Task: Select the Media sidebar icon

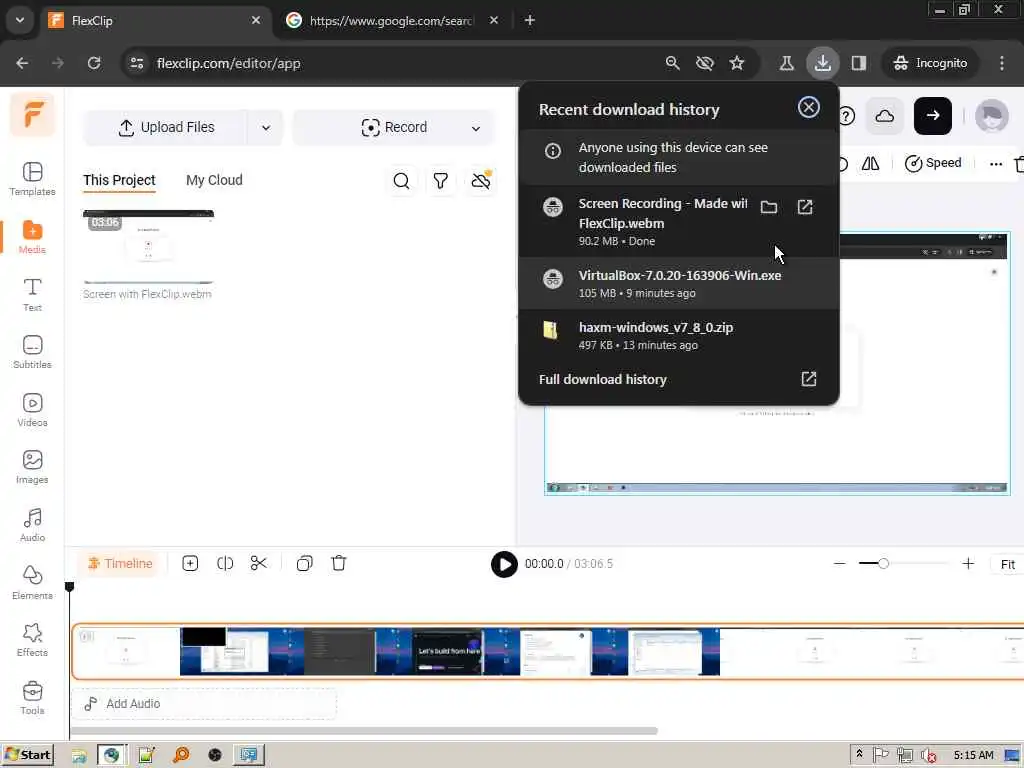Action: (x=32, y=237)
